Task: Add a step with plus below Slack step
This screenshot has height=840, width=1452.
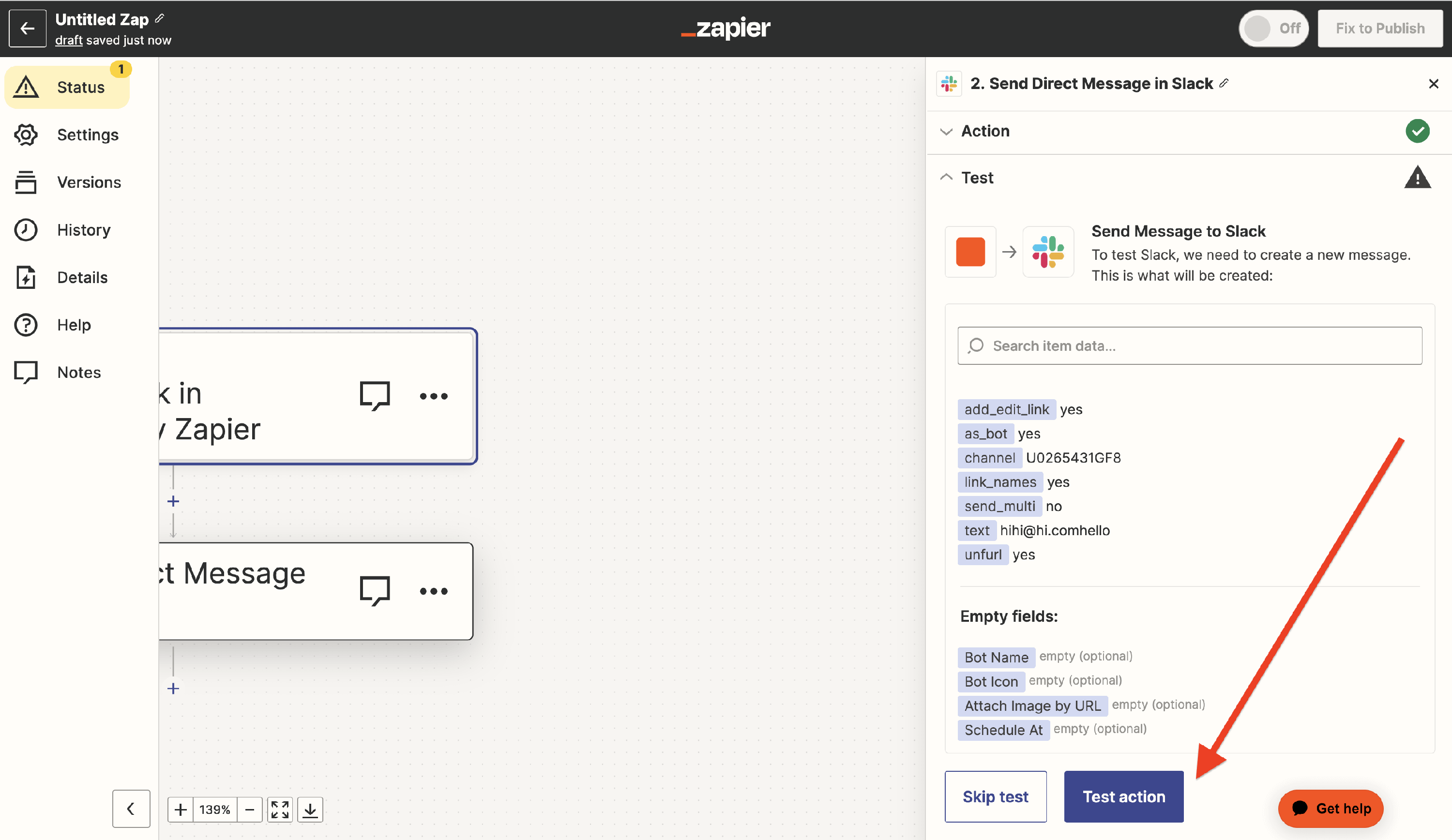Action: (173, 689)
